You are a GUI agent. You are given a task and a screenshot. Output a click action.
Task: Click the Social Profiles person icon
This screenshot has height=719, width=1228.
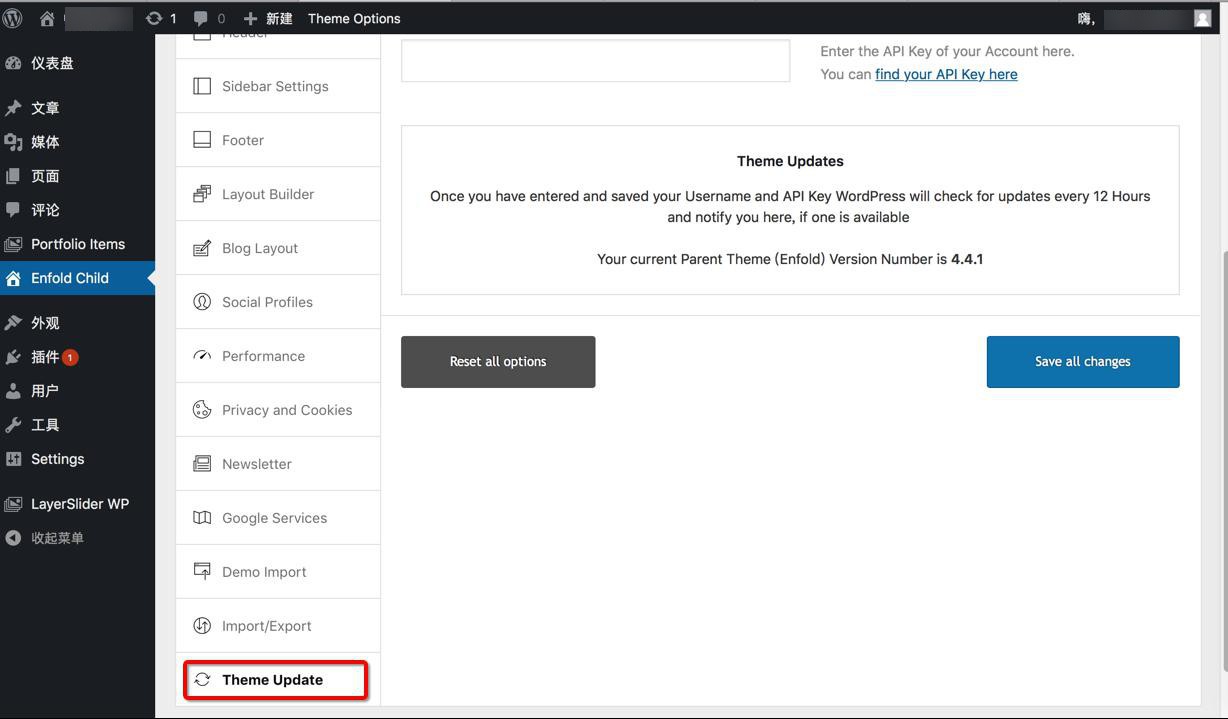[202, 302]
